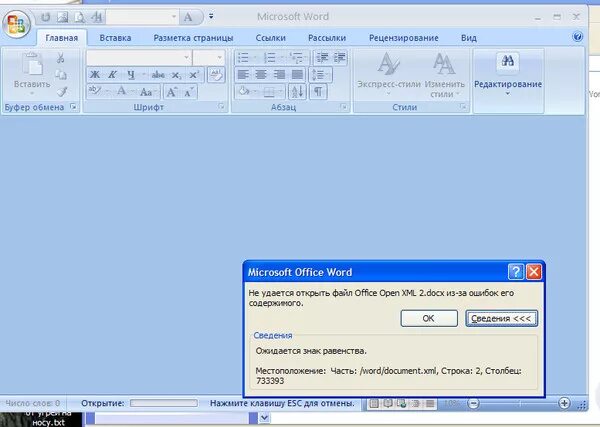Image resolution: width=600 pixels, height=427 pixels.
Task: Switch to the Рассылки tab
Action: (327, 38)
